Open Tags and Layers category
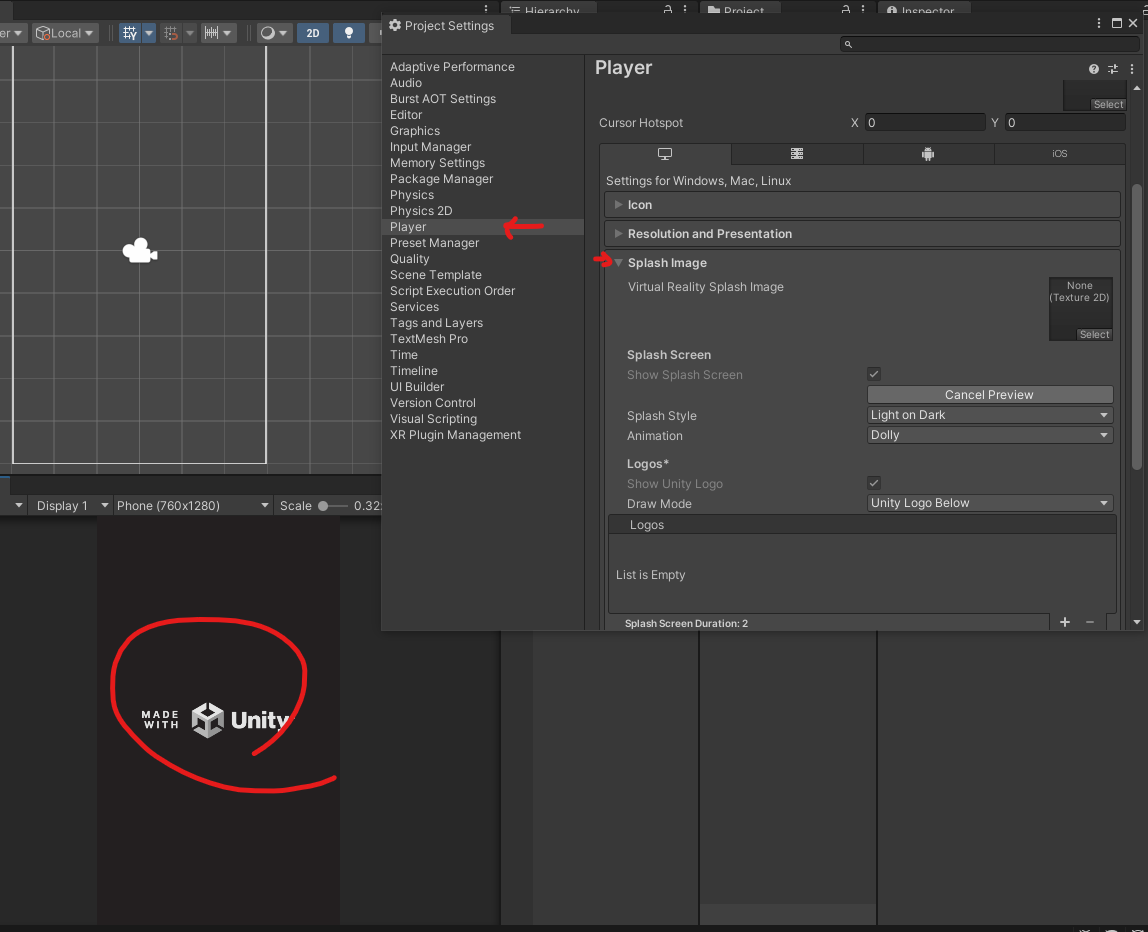Image resolution: width=1148 pixels, height=932 pixels. coord(436,323)
